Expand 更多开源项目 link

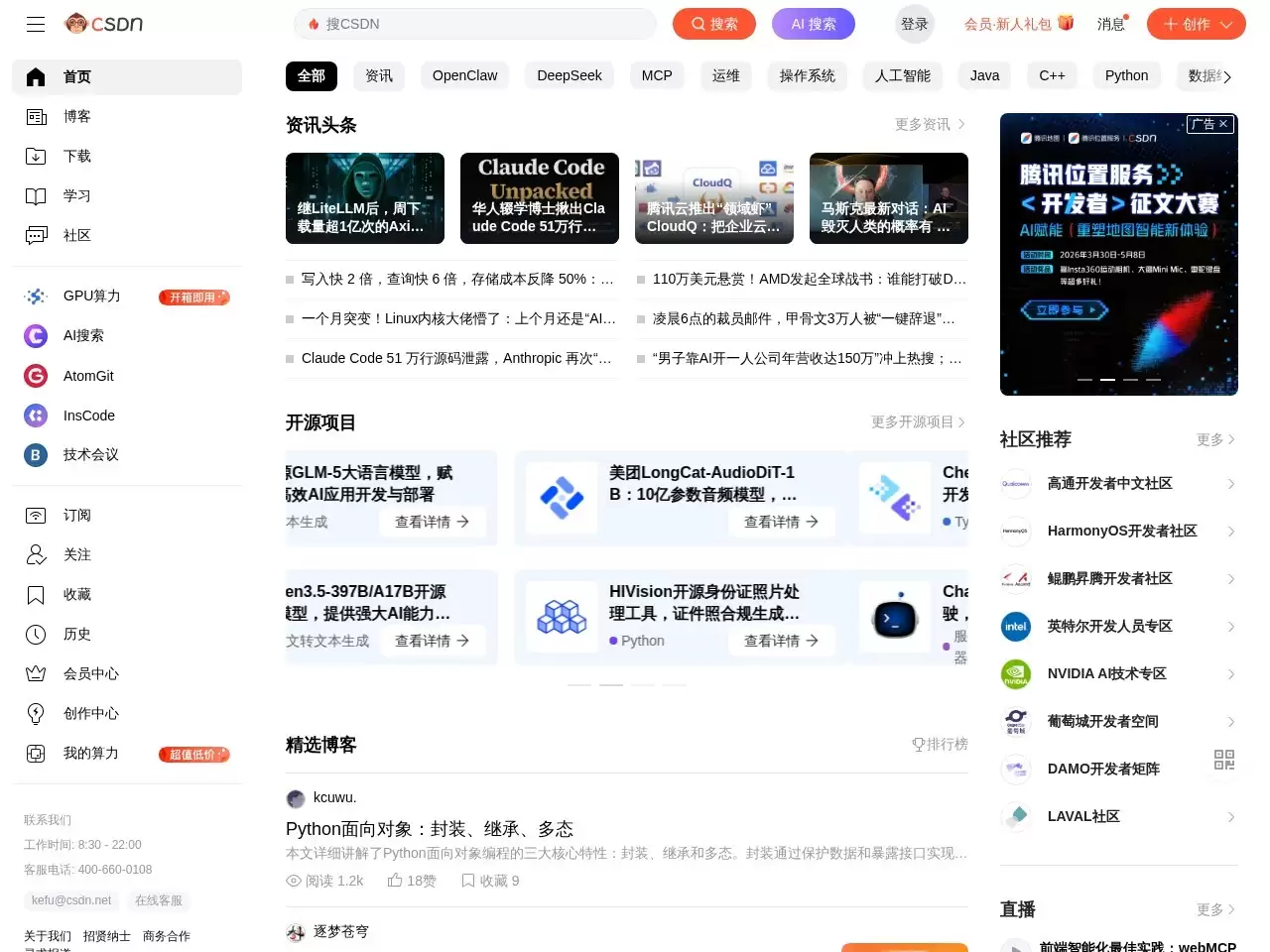click(919, 421)
